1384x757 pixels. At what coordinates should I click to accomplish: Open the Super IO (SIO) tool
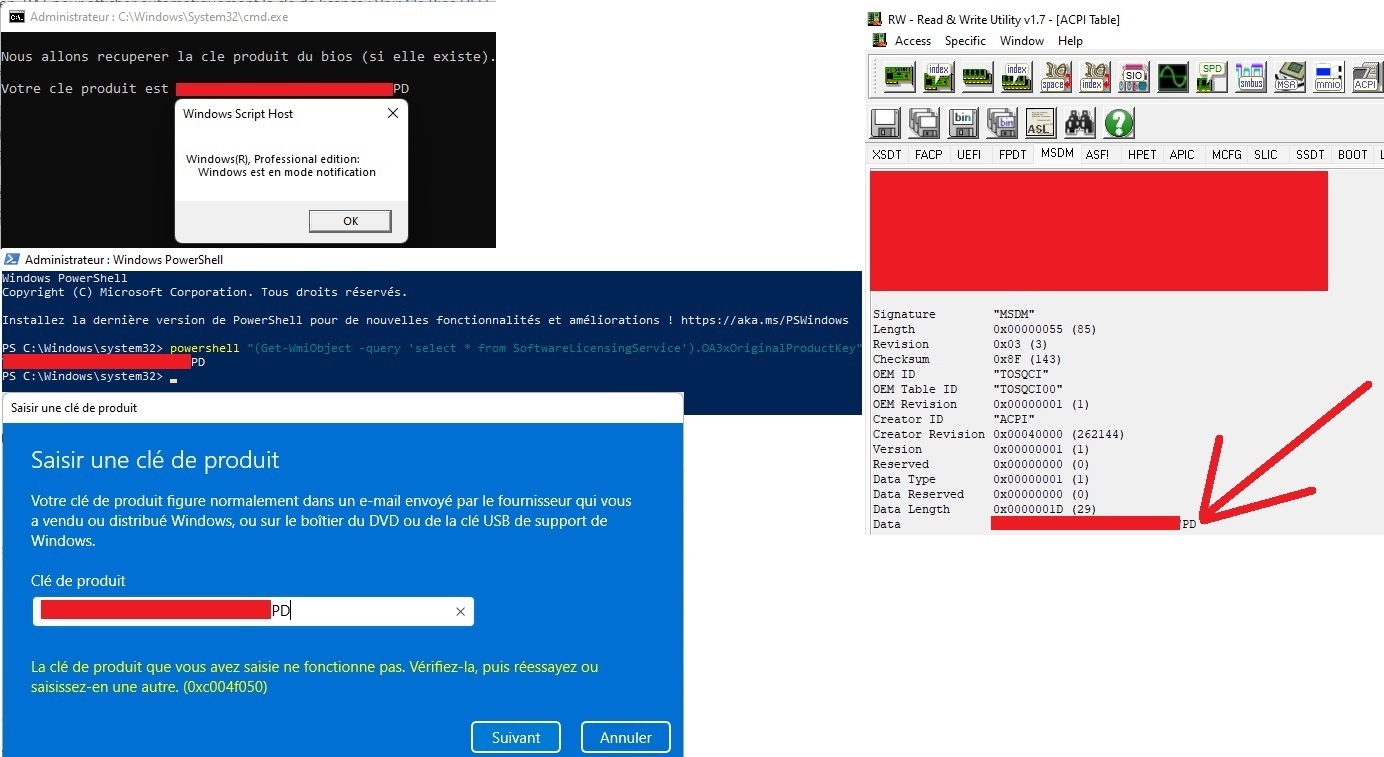(x=1133, y=77)
